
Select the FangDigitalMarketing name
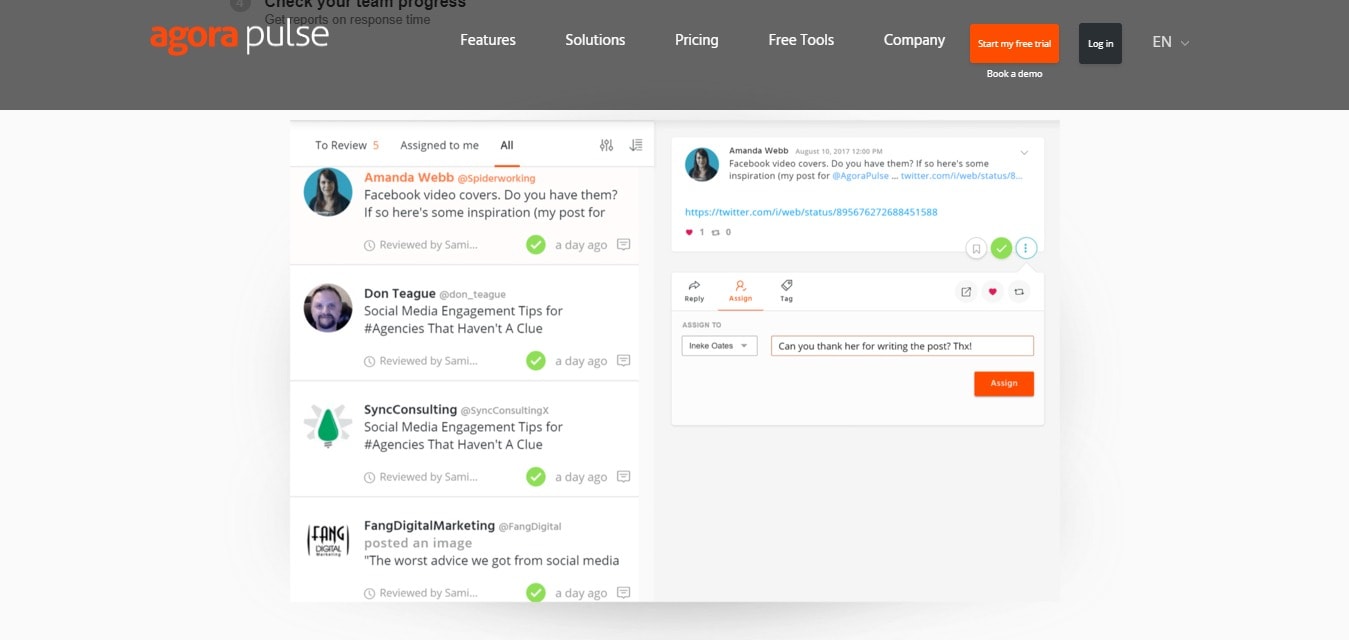(x=430, y=526)
